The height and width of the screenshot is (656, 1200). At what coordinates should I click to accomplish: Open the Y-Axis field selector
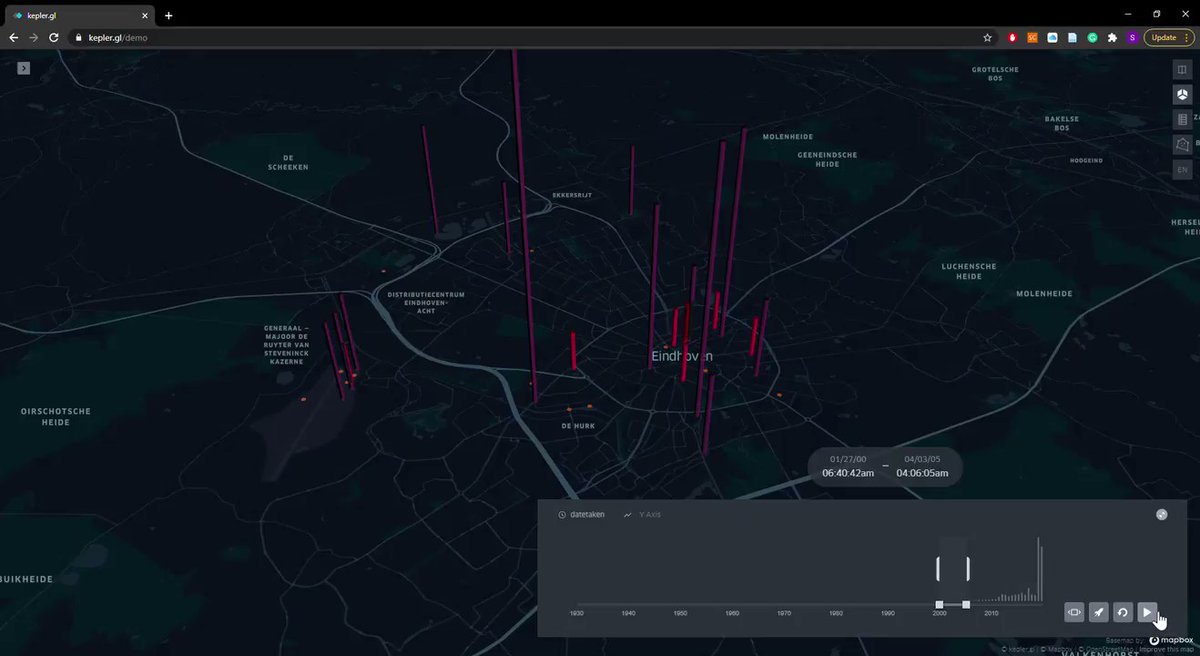[x=648, y=515]
